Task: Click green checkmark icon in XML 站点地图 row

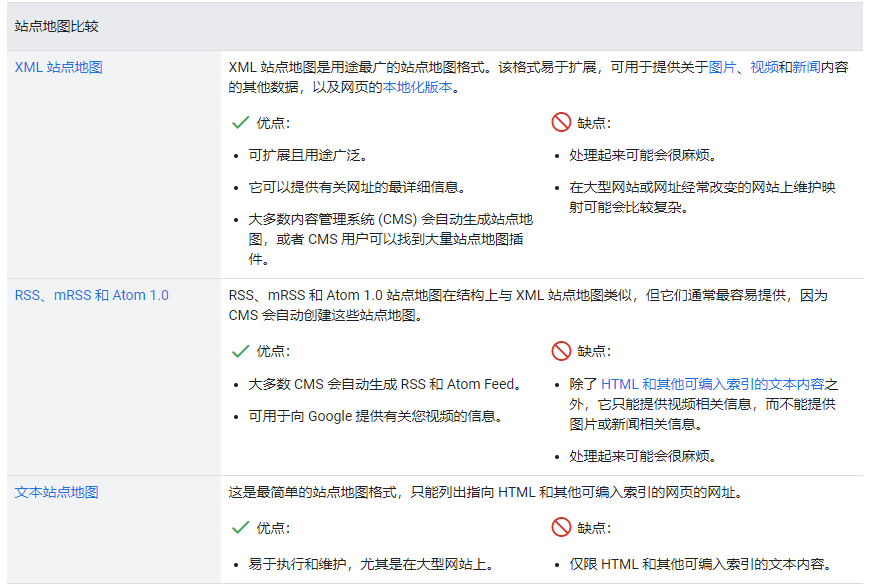Action: (x=240, y=123)
